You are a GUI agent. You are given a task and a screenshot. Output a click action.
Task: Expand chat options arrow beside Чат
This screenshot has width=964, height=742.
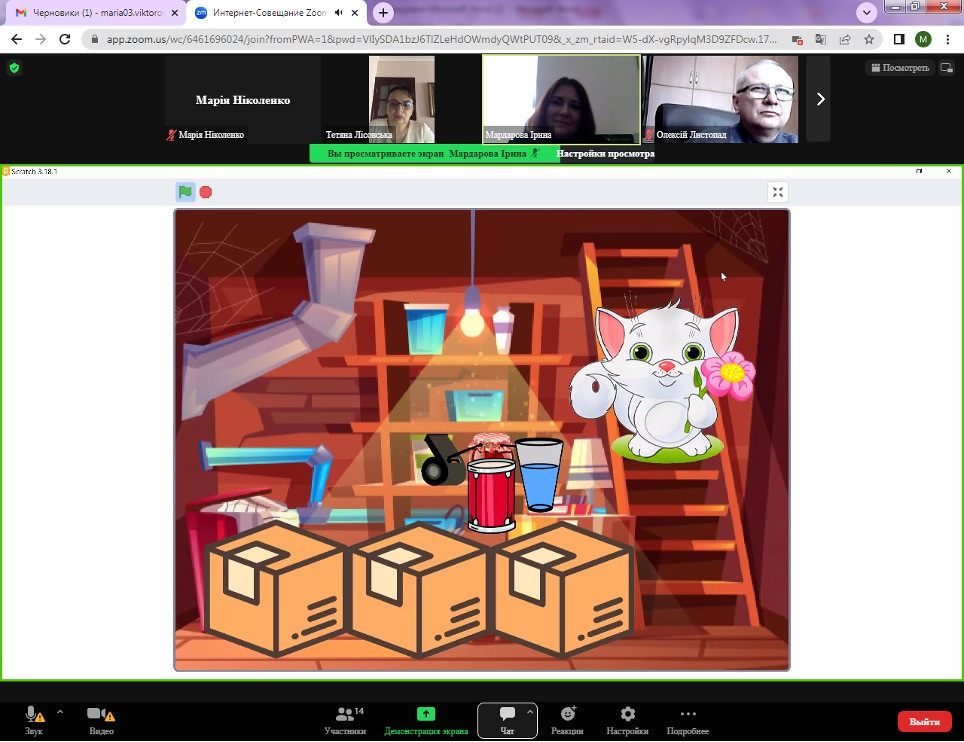(x=530, y=712)
